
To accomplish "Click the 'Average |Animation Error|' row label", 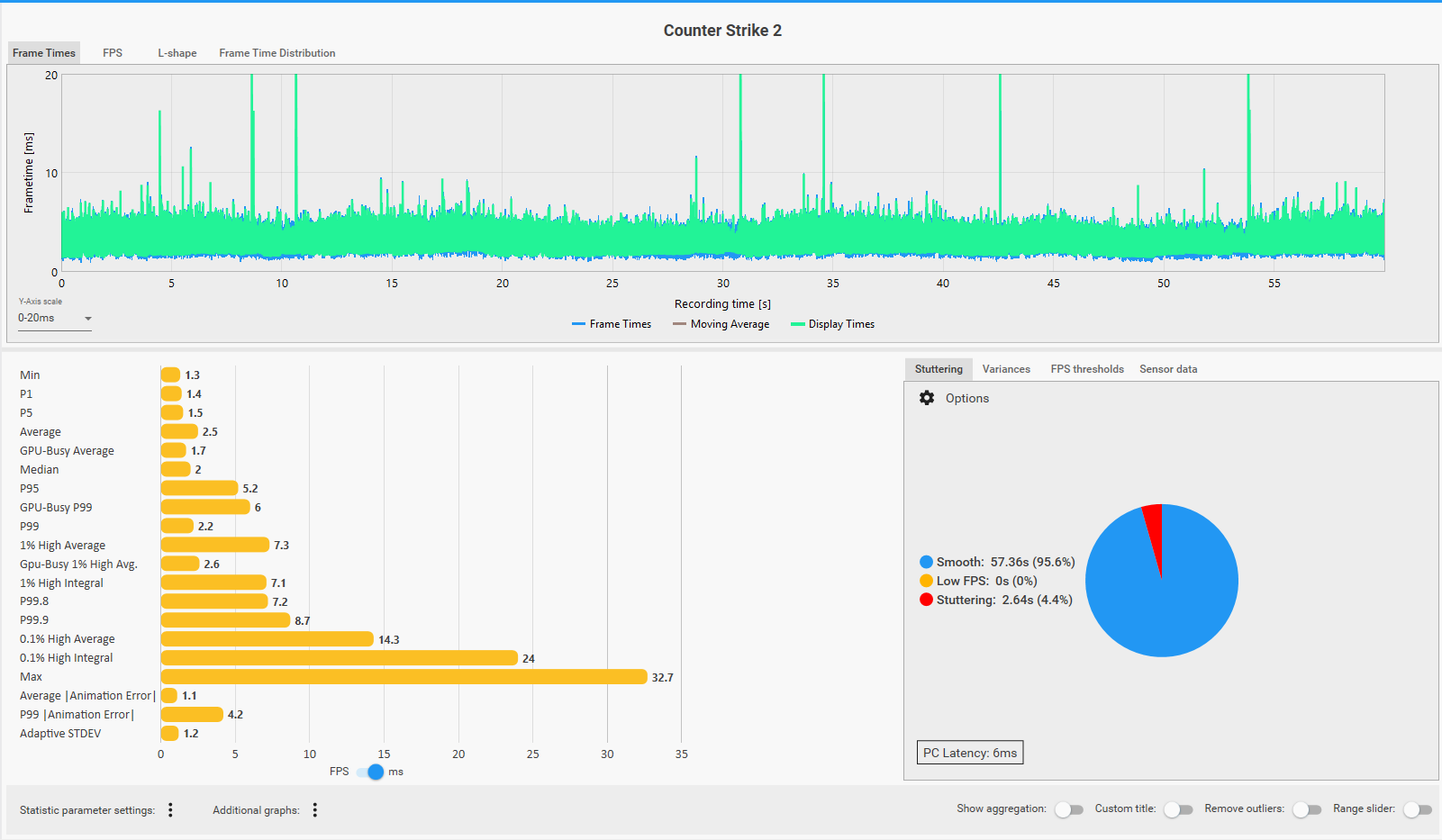I will click(87, 696).
